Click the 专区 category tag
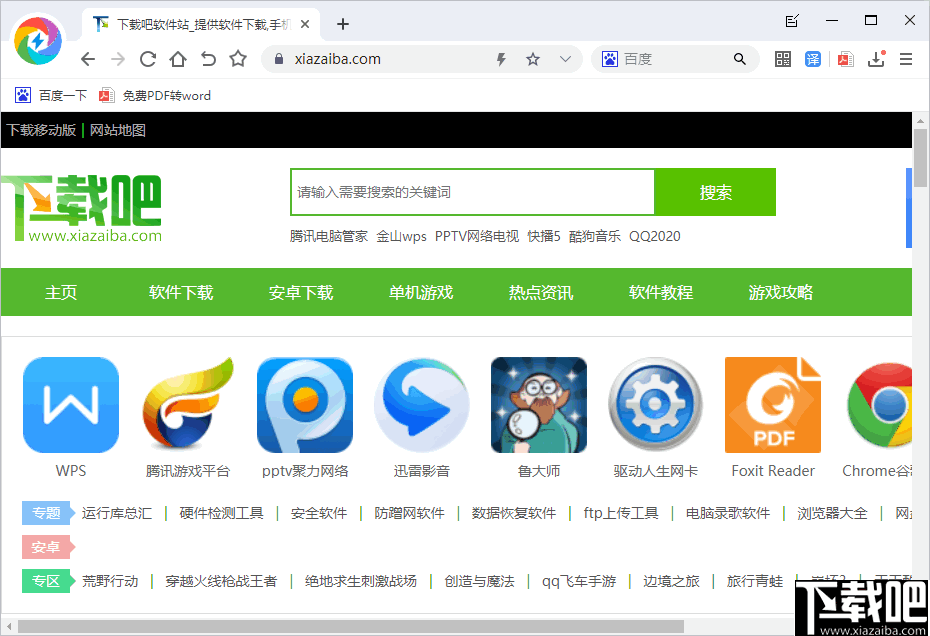 click(x=47, y=581)
